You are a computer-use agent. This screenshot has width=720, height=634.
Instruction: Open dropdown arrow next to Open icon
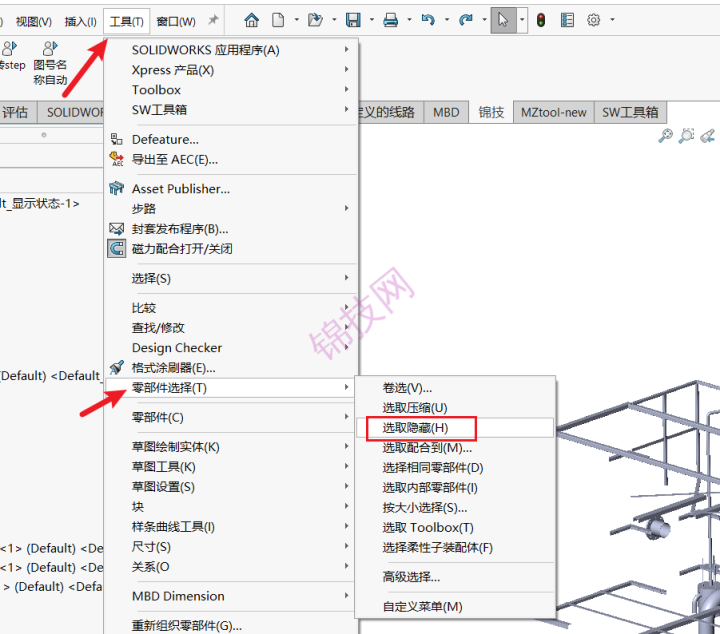point(334,20)
